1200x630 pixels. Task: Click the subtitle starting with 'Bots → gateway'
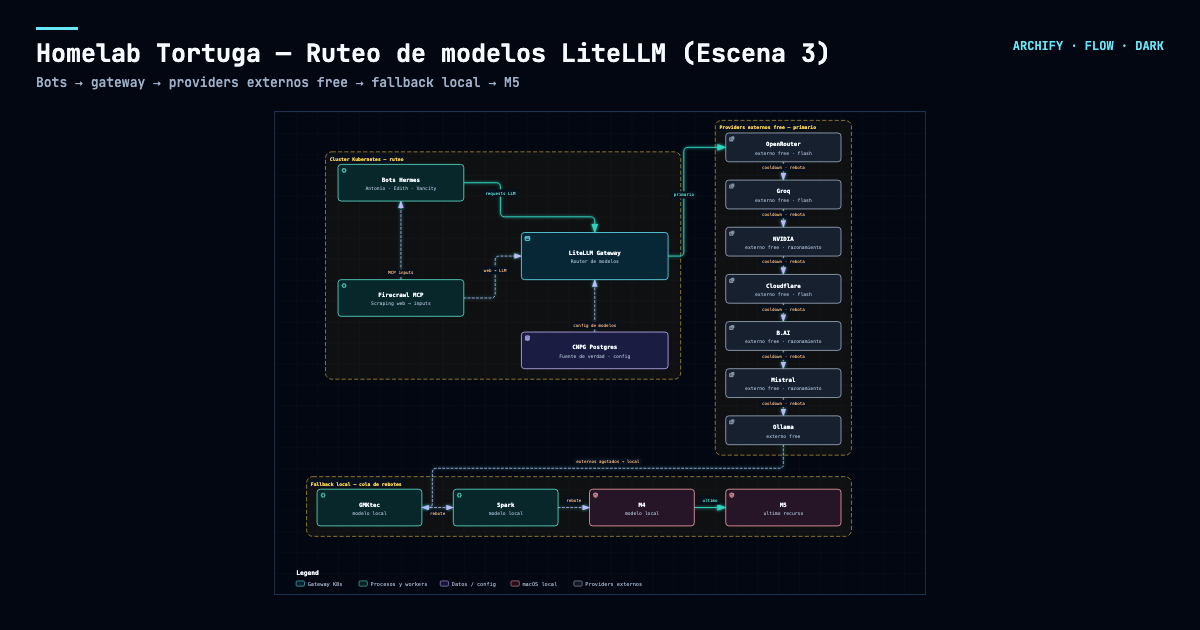(277, 82)
